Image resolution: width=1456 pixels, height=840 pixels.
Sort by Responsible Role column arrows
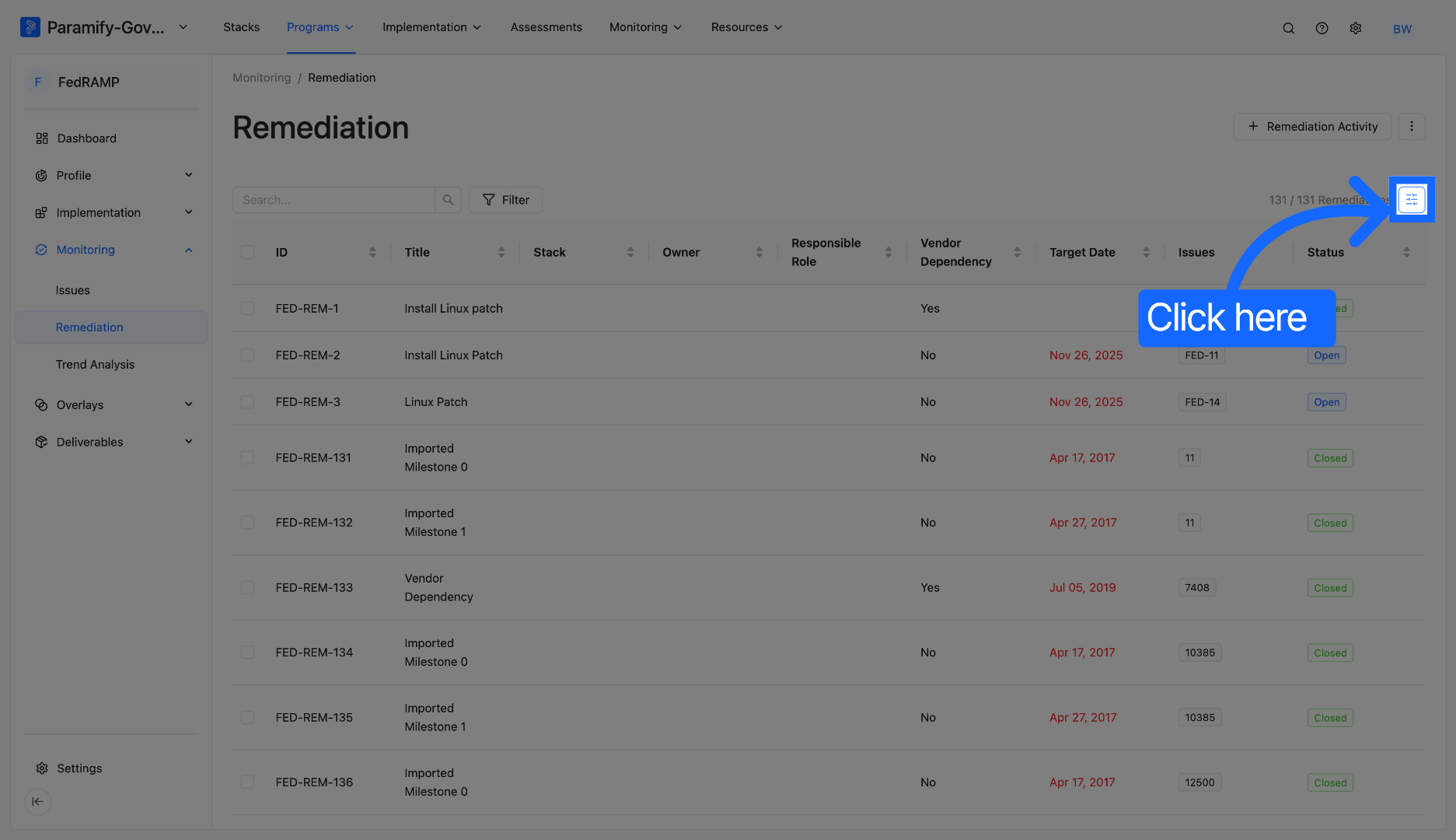pos(889,252)
